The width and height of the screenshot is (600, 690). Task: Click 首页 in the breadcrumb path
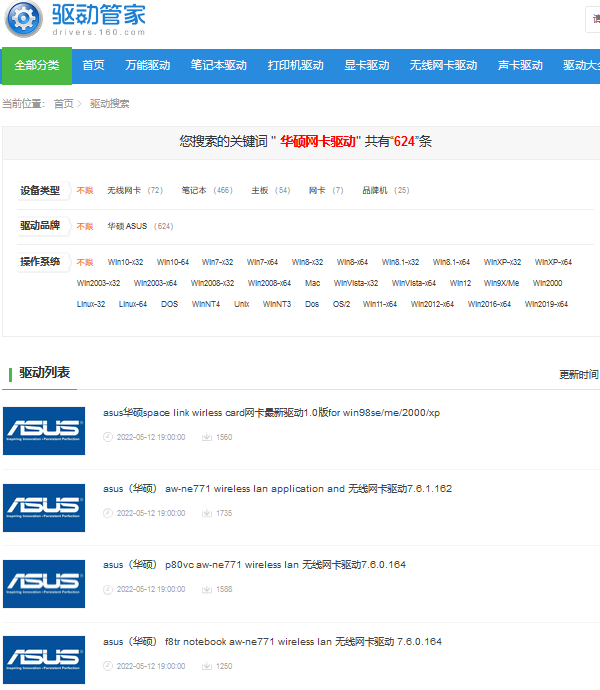click(x=63, y=103)
